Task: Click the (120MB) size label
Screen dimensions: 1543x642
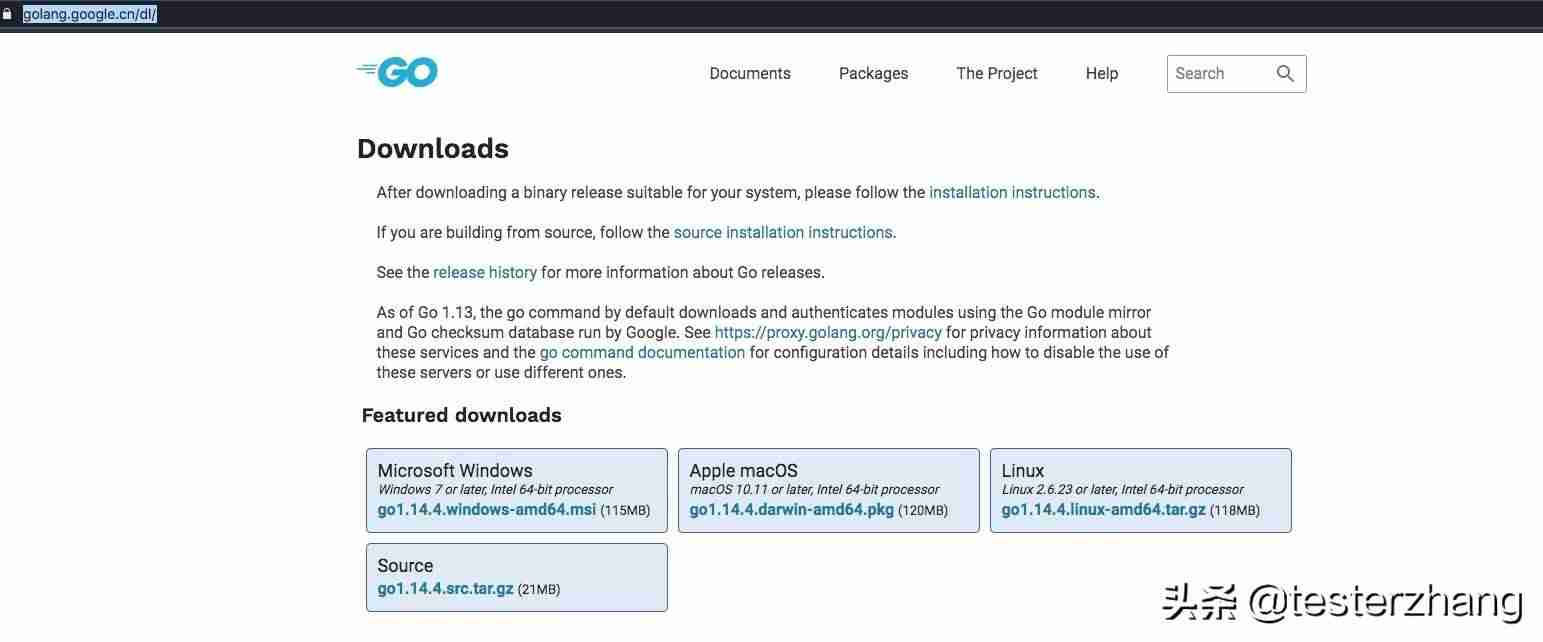Action: [x=923, y=510]
